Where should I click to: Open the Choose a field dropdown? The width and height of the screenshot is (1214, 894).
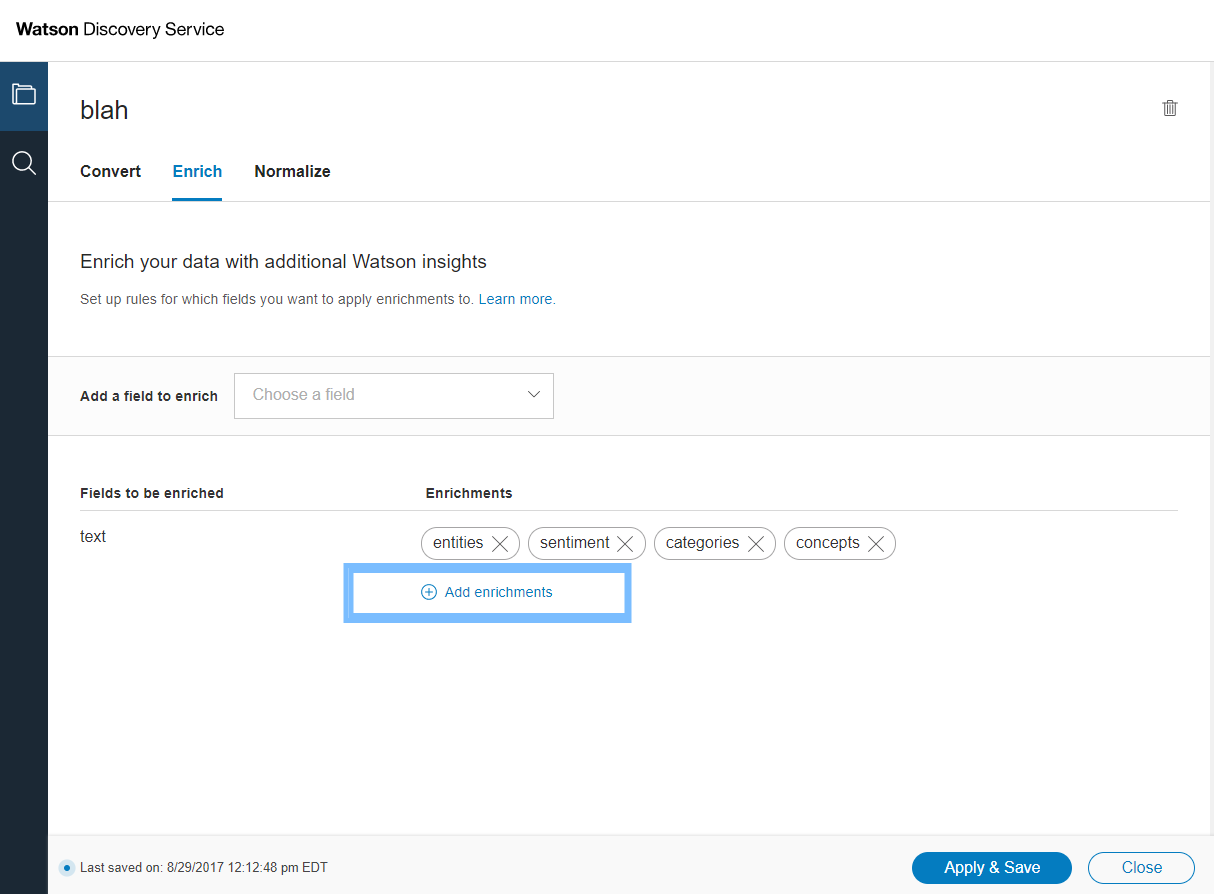[x=394, y=395]
